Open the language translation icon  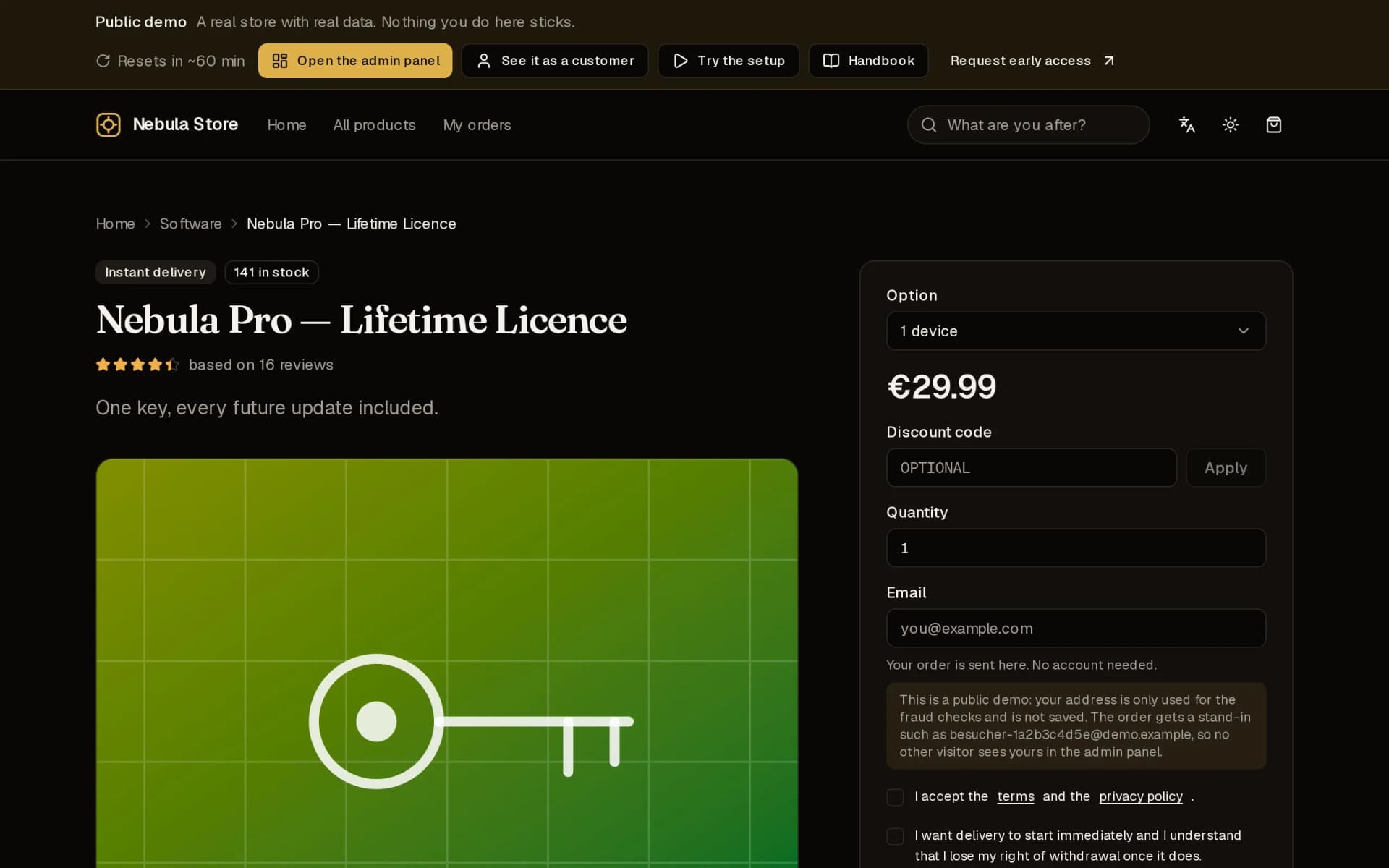click(1186, 124)
